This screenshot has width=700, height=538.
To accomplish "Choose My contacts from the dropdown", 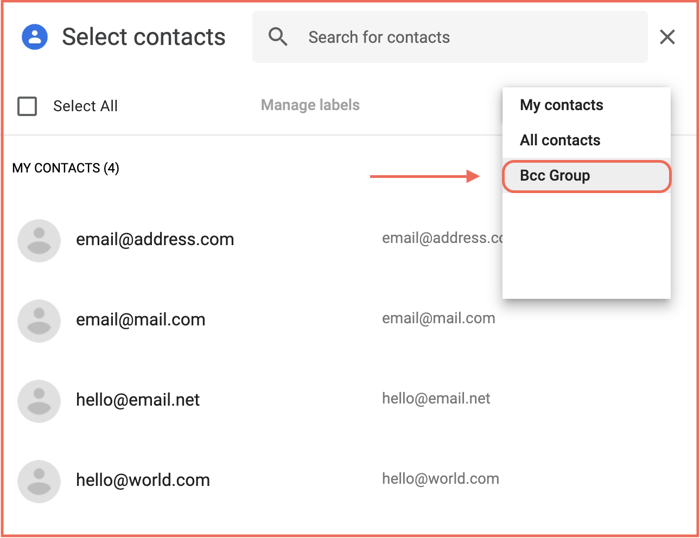I will pyautogui.click(x=561, y=105).
